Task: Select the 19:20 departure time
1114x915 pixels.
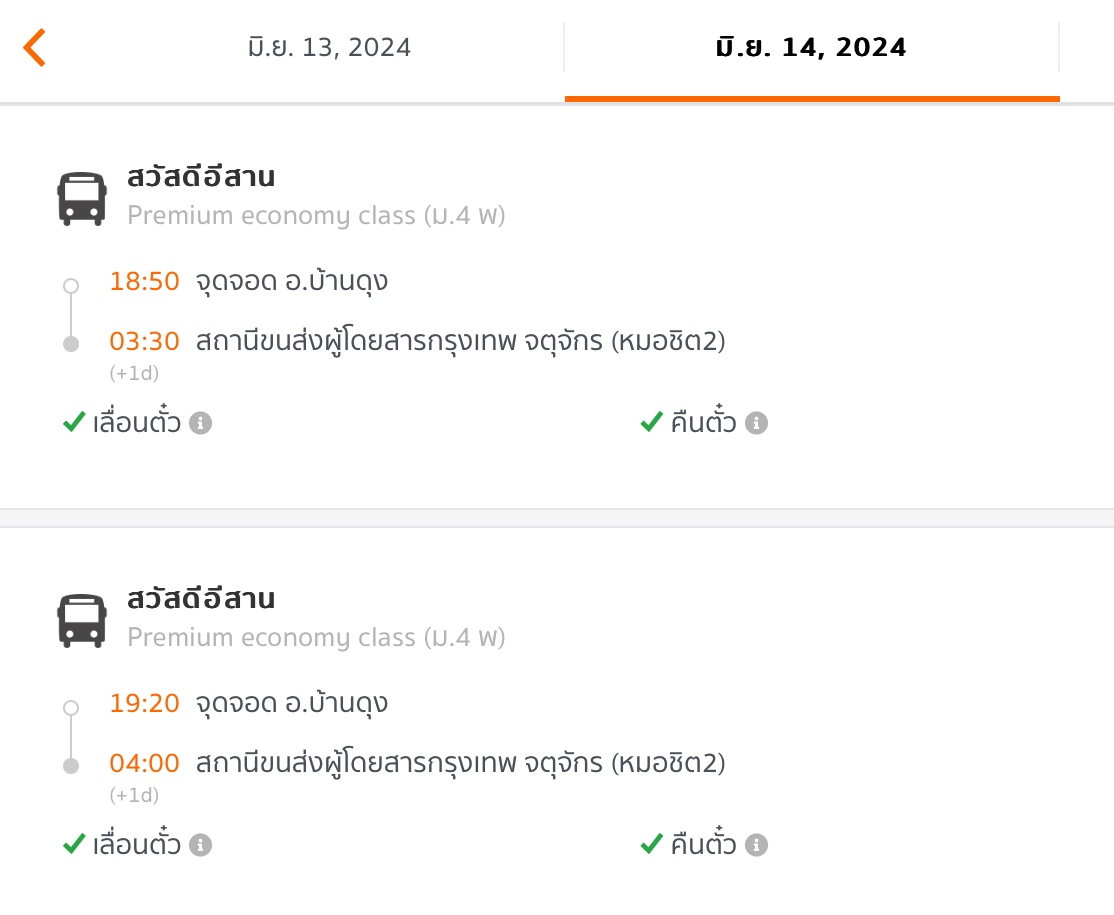Action: tap(144, 703)
